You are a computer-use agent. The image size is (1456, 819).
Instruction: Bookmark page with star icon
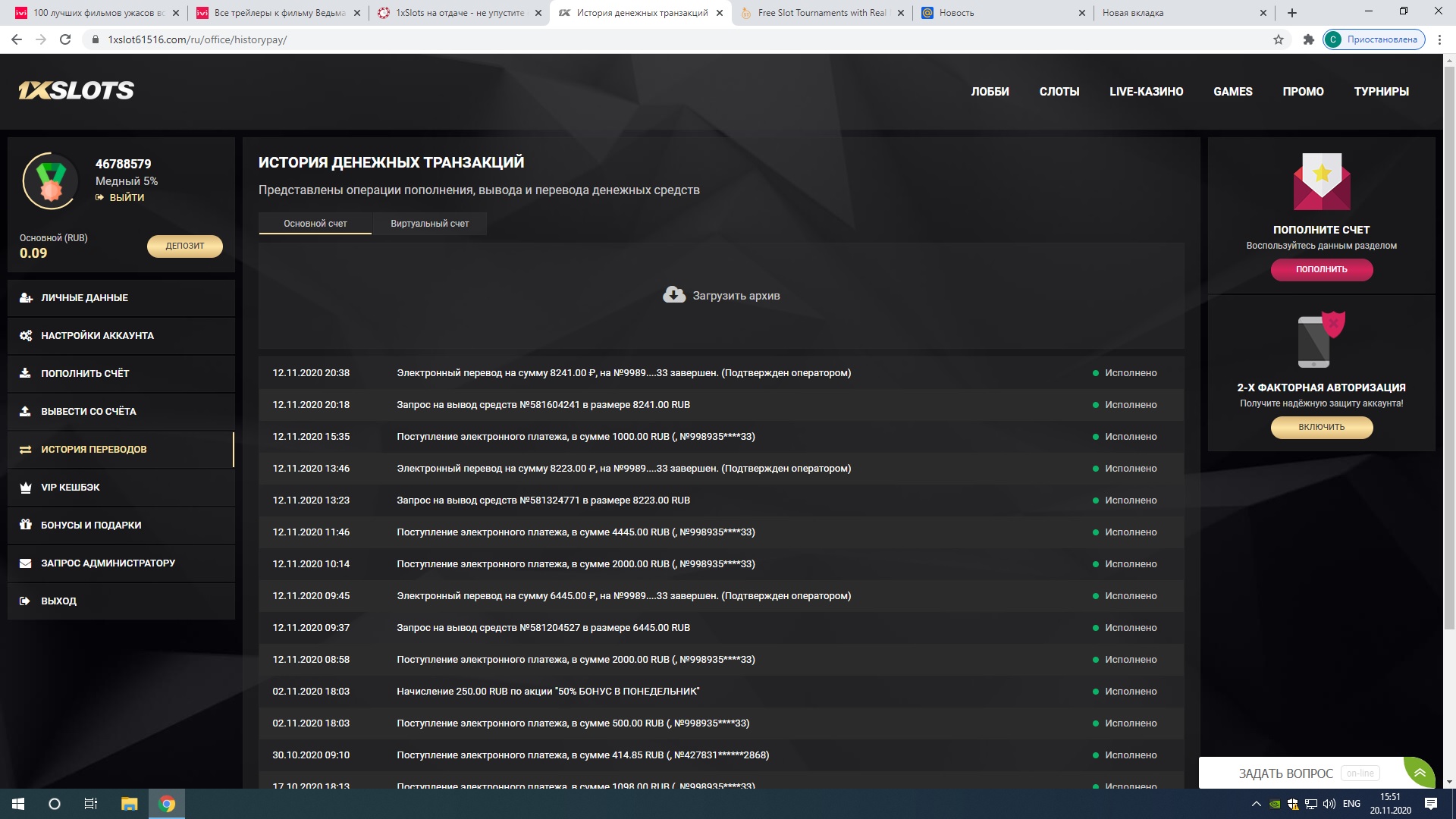coord(1279,39)
